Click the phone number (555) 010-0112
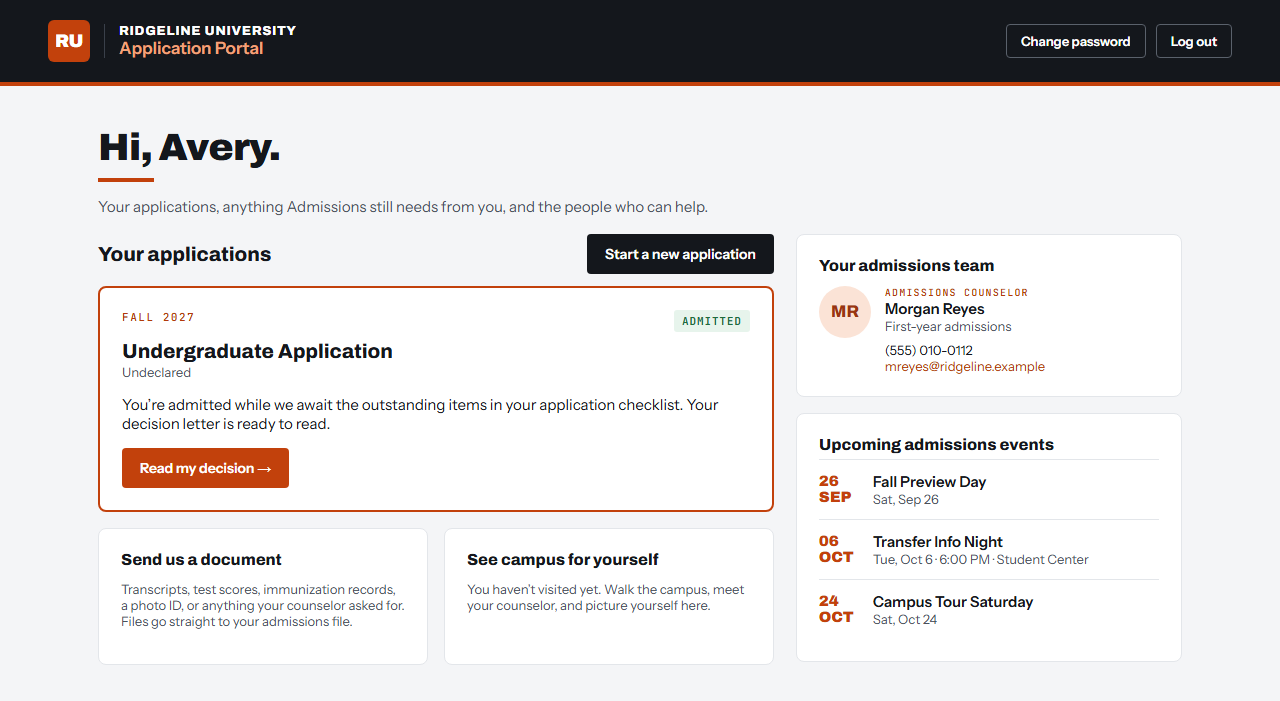 [x=929, y=350]
